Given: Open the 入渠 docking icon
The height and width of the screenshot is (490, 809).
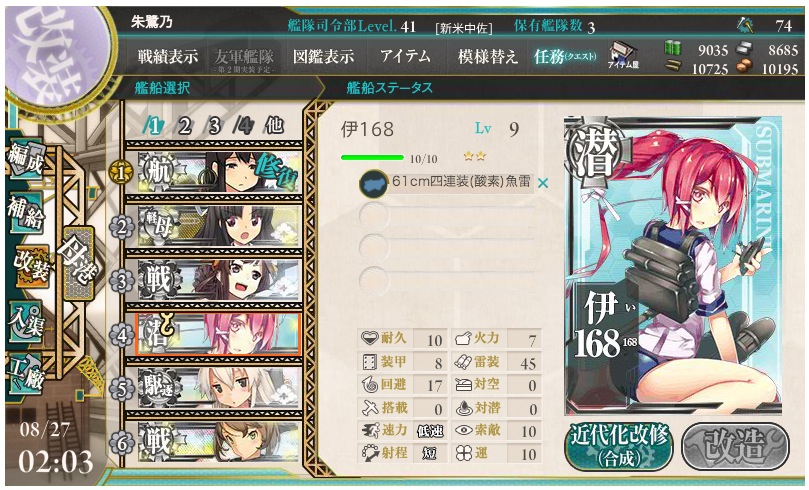Looking at the screenshot, I should [25, 320].
